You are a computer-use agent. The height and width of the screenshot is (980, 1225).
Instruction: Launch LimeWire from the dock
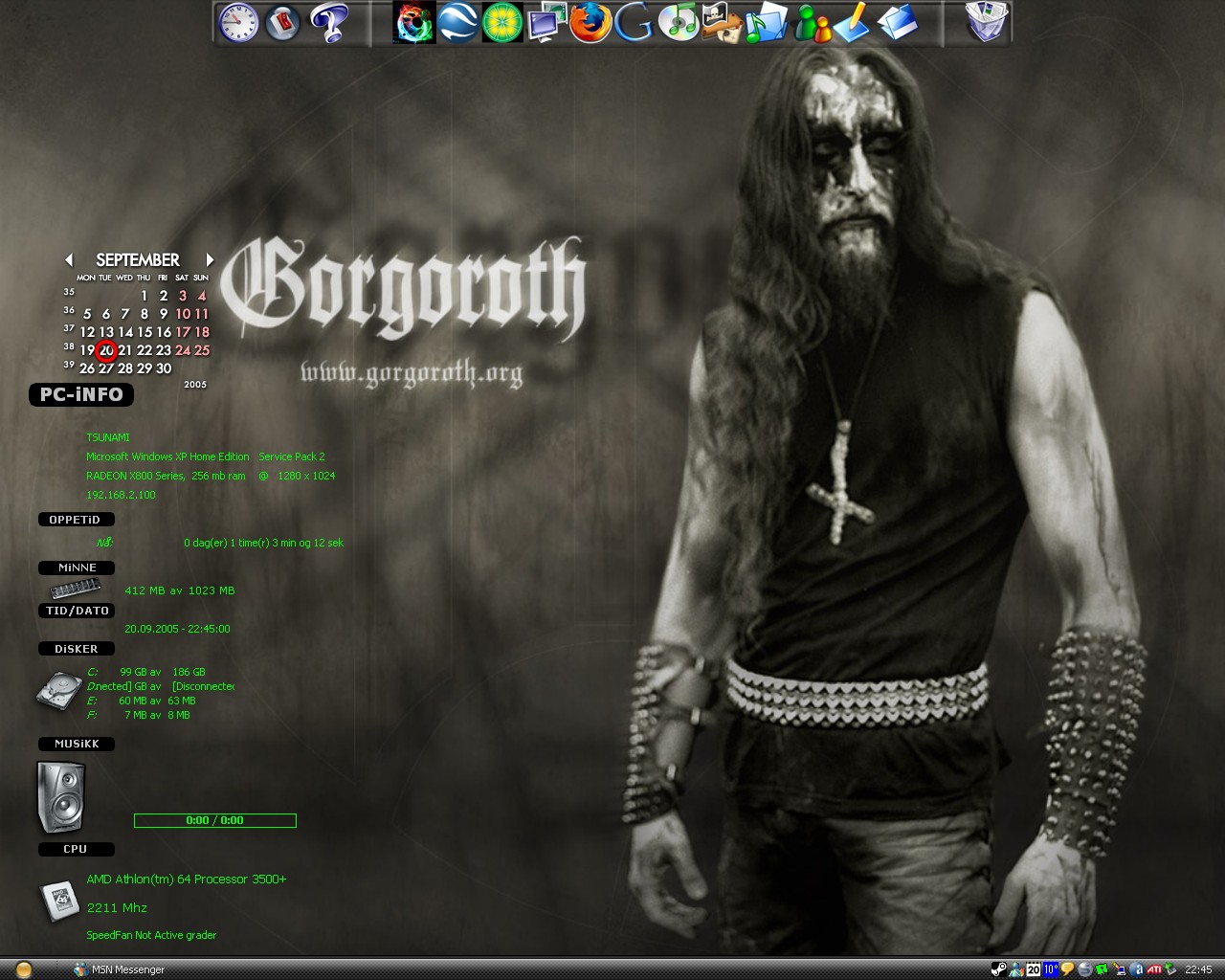pyautogui.click(x=502, y=23)
